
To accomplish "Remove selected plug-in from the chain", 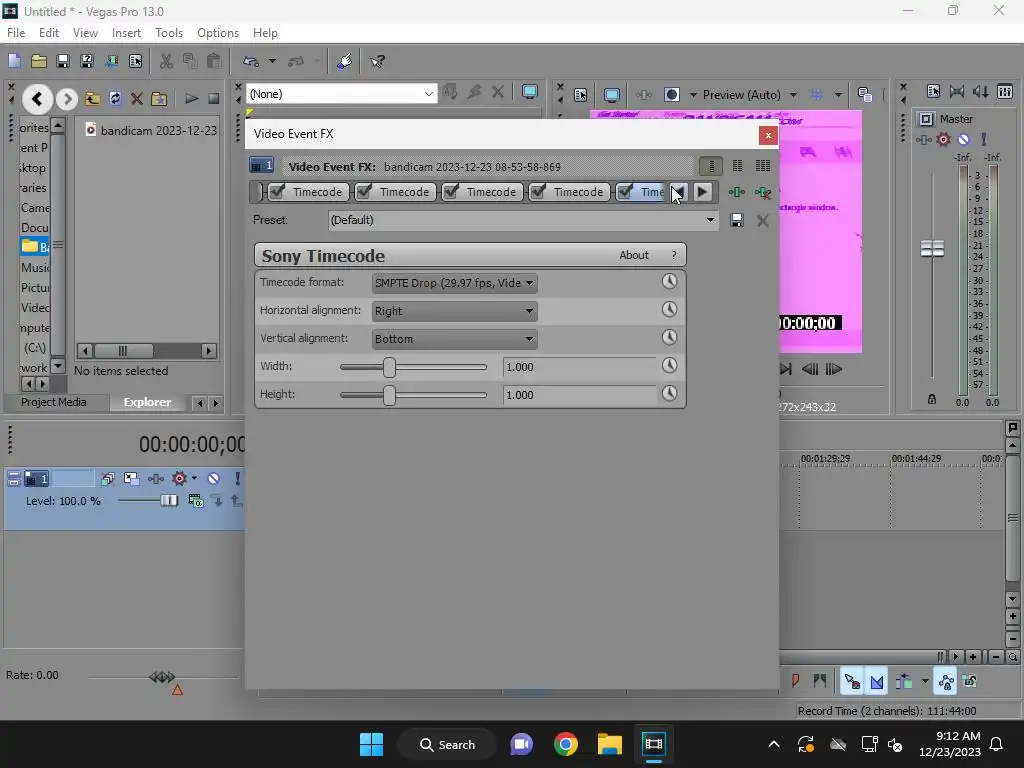I will (762, 192).
